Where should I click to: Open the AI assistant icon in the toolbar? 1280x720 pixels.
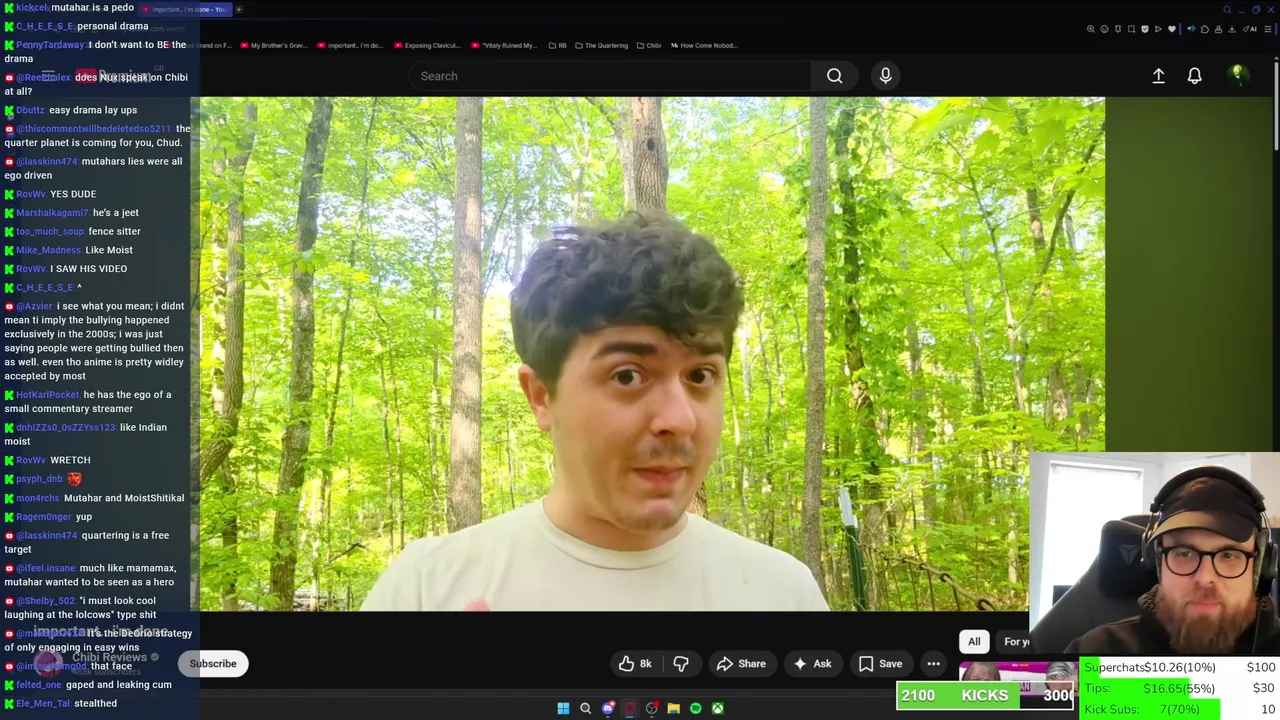coord(1250,29)
